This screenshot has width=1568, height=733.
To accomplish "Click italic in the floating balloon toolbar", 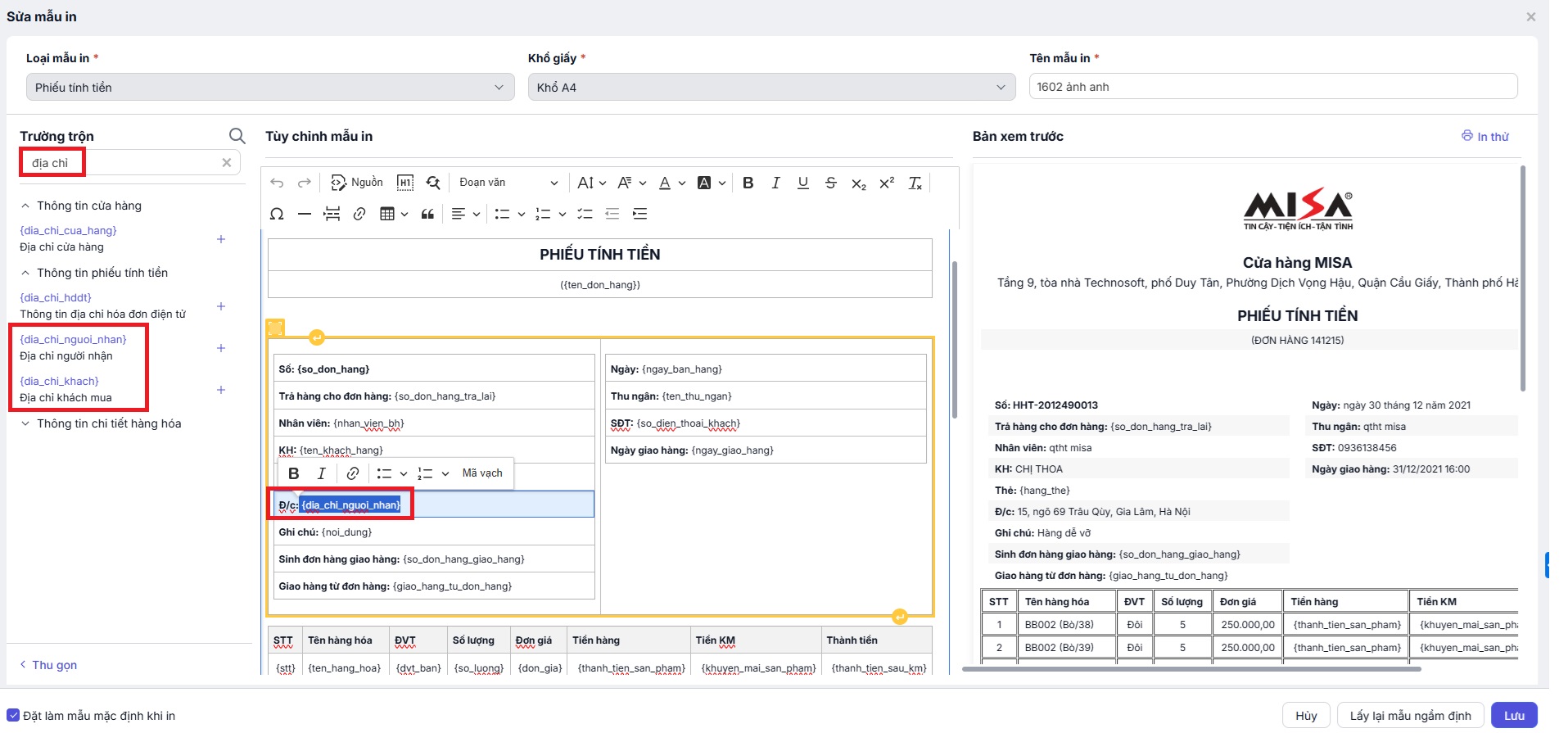I will pyautogui.click(x=322, y=473).
